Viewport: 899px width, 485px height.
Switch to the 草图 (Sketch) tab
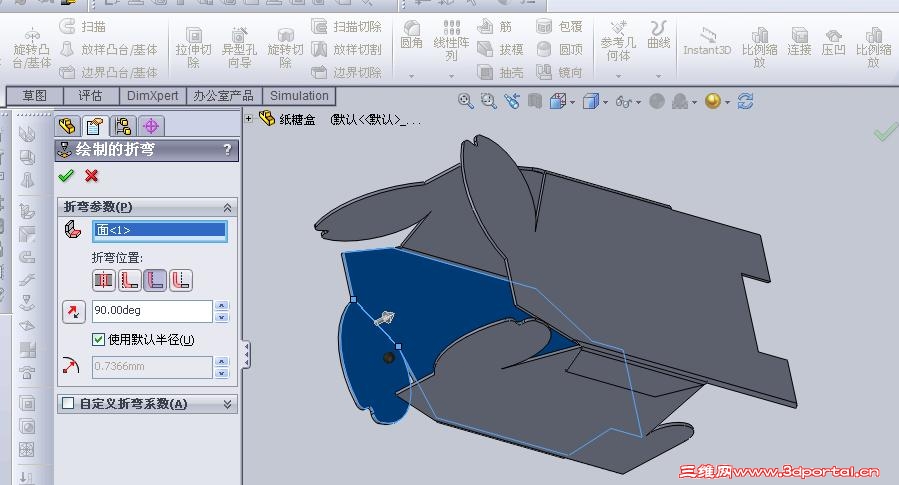(x=34, y=96)
